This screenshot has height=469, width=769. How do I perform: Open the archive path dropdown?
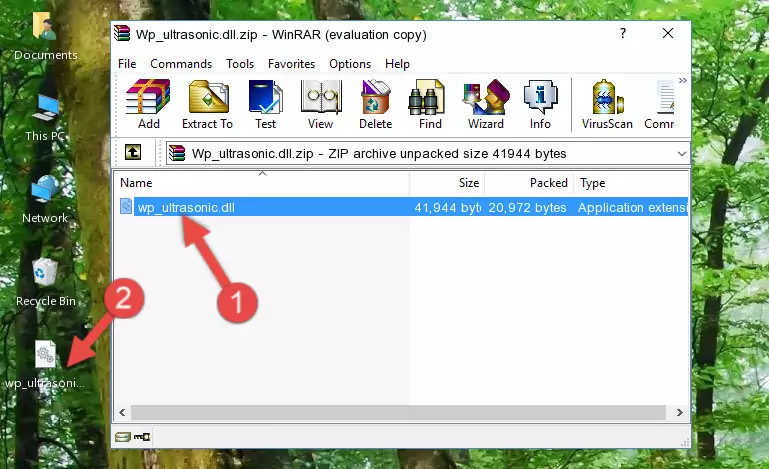pos(681,154)
